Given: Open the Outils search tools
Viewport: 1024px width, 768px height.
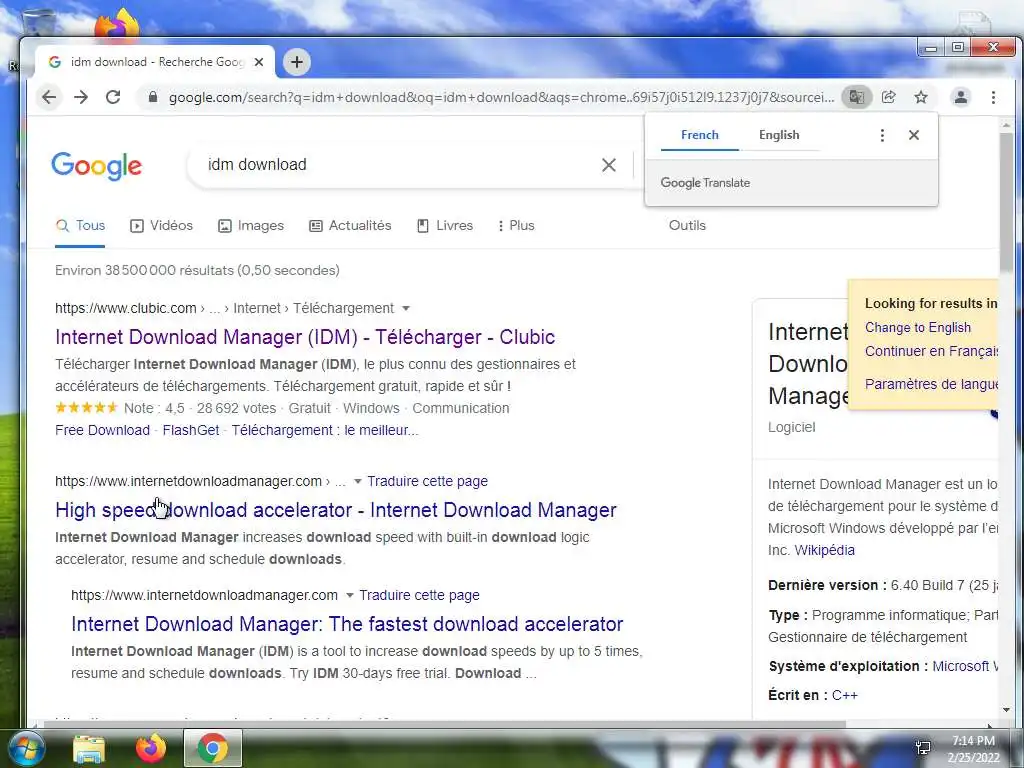Looking at the screenshot, I should tap(687, 226).
